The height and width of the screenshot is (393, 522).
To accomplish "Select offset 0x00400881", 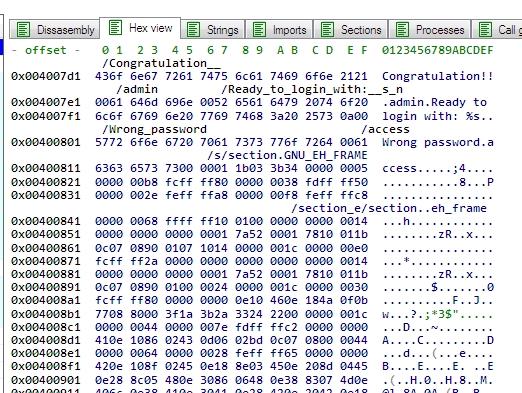I will click(x=46, y=274).
